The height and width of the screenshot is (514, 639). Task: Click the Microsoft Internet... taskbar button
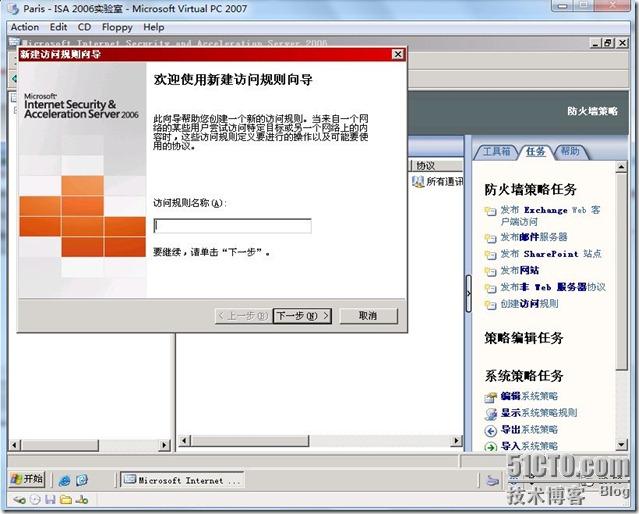coord(182,480)
